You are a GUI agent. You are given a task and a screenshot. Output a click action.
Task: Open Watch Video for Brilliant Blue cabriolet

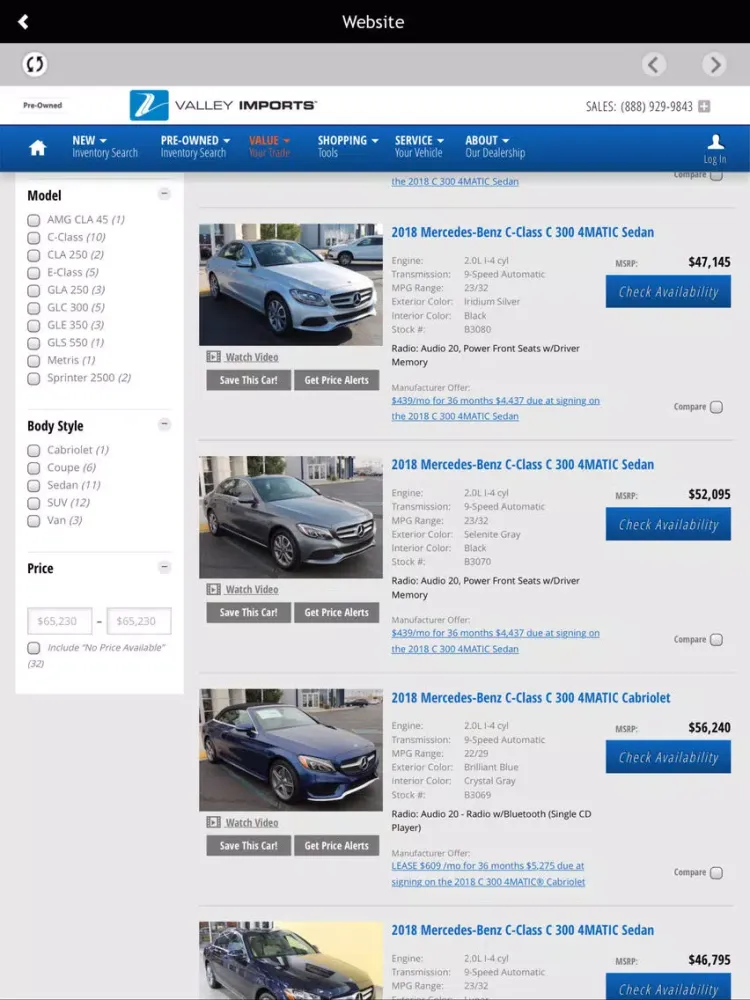point(242,823)
